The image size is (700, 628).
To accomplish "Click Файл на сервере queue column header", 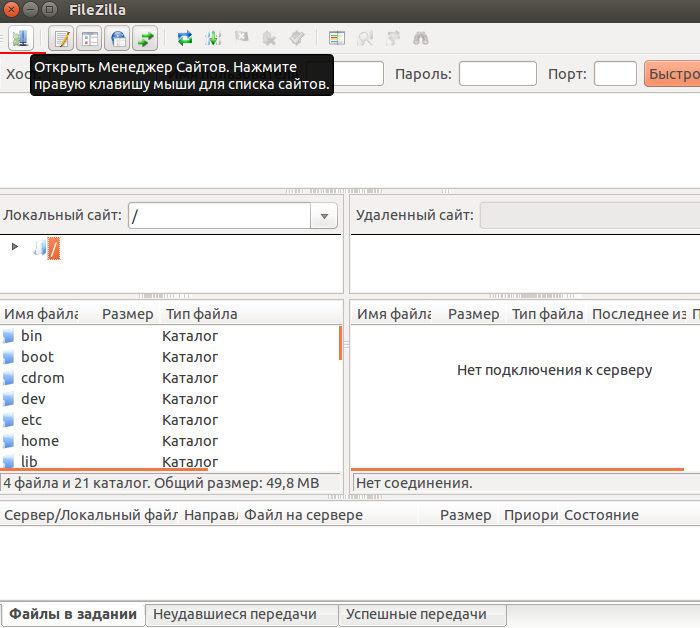I will (329, 515).
